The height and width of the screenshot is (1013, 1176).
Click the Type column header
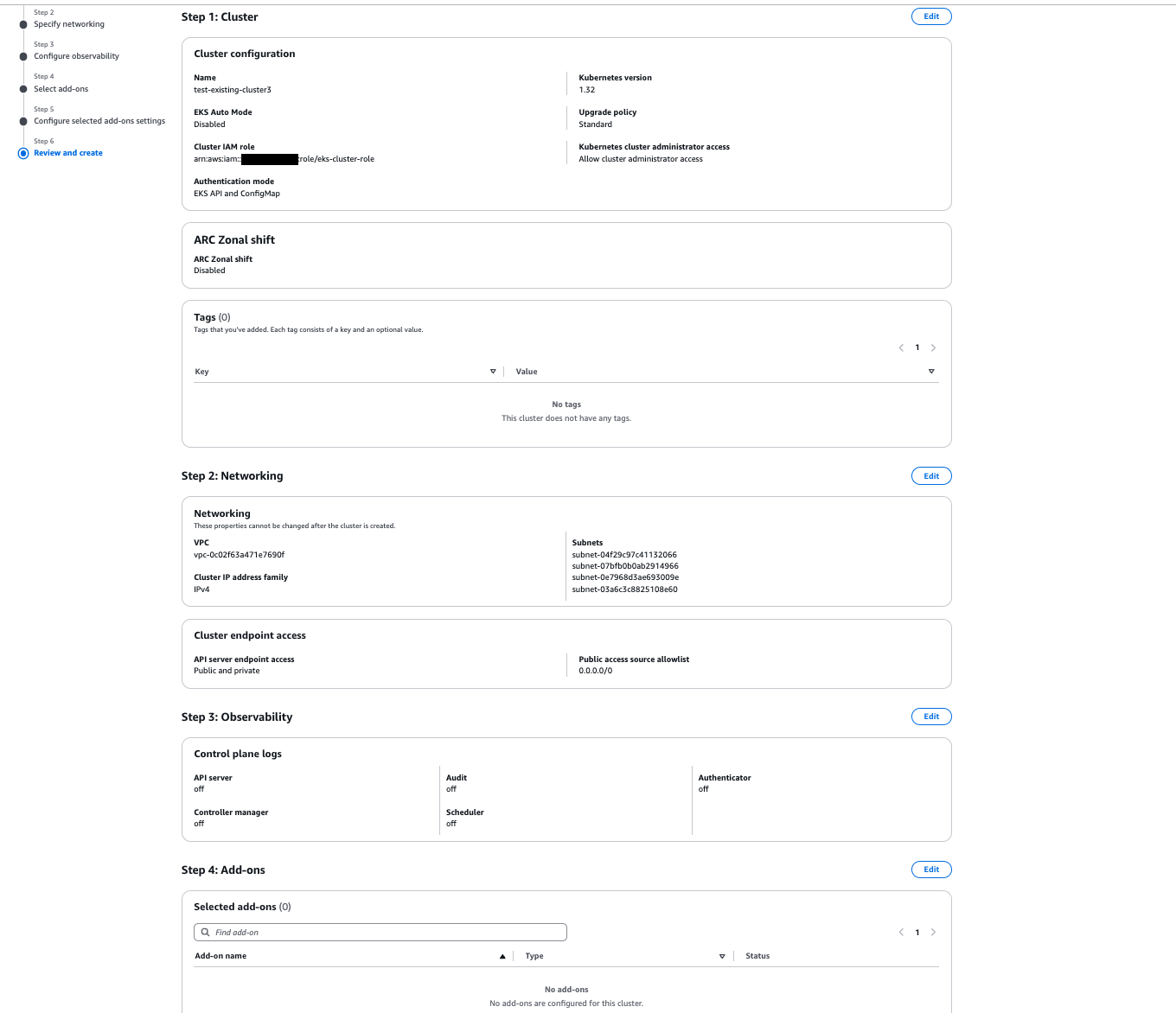coord(534,956)
